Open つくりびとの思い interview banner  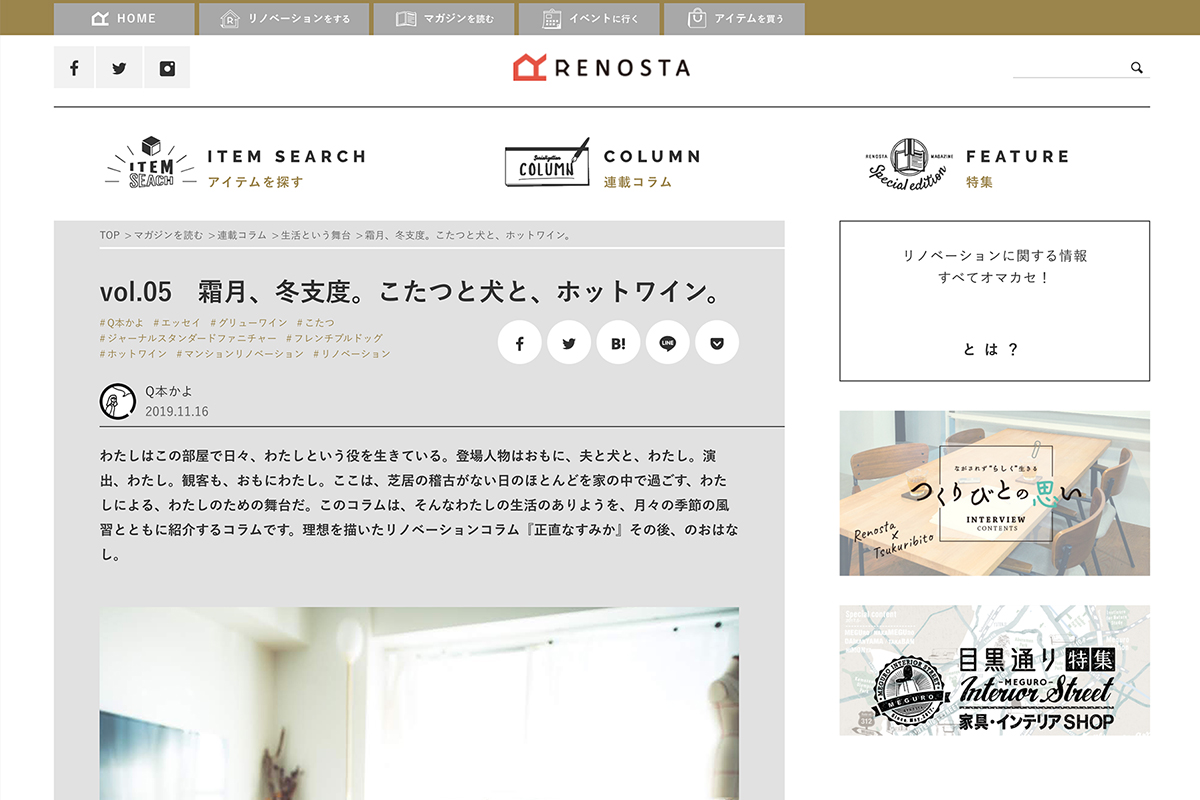coord(994,493)
